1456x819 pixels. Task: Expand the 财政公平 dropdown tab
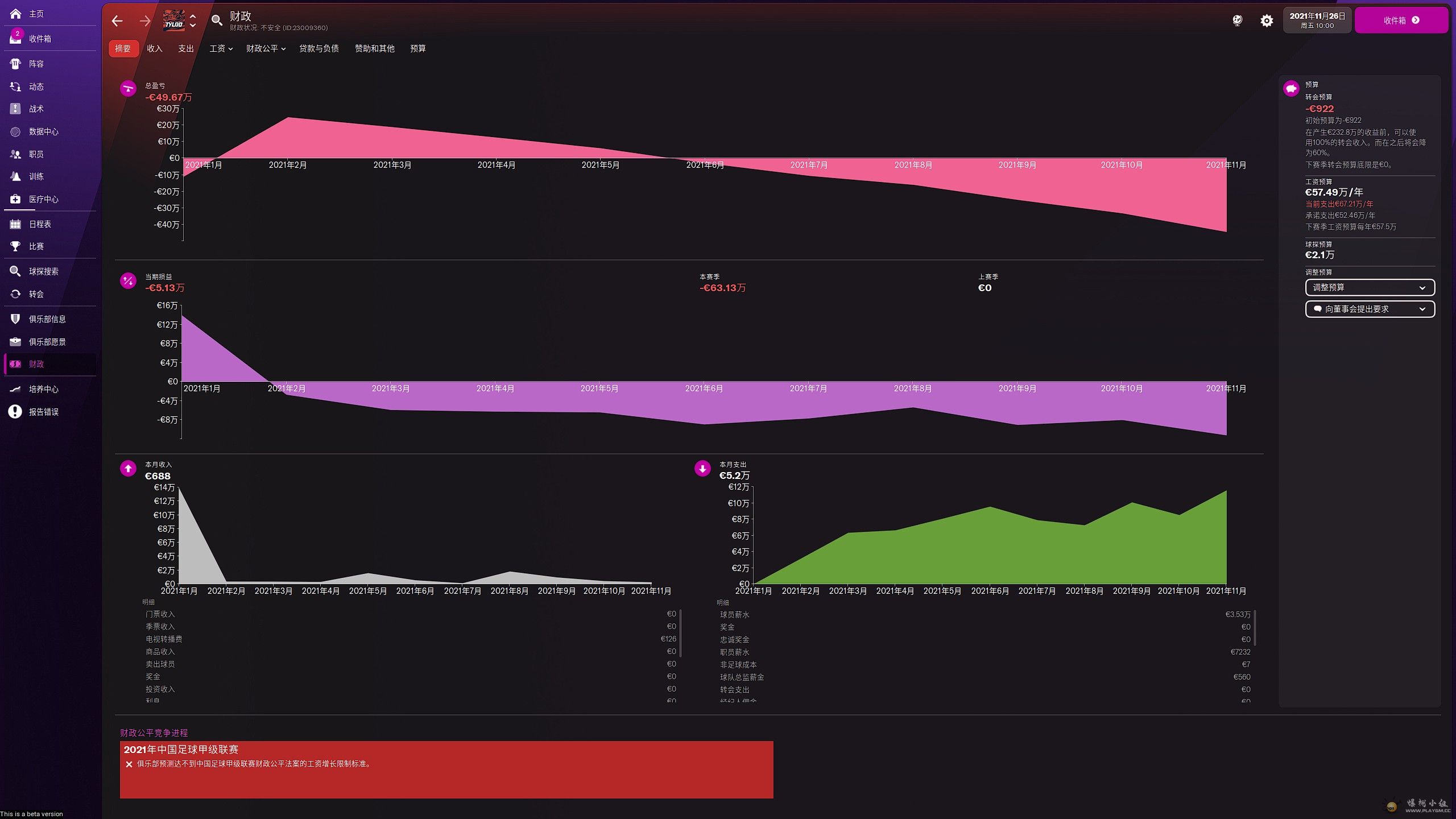[x=266, y=49]
